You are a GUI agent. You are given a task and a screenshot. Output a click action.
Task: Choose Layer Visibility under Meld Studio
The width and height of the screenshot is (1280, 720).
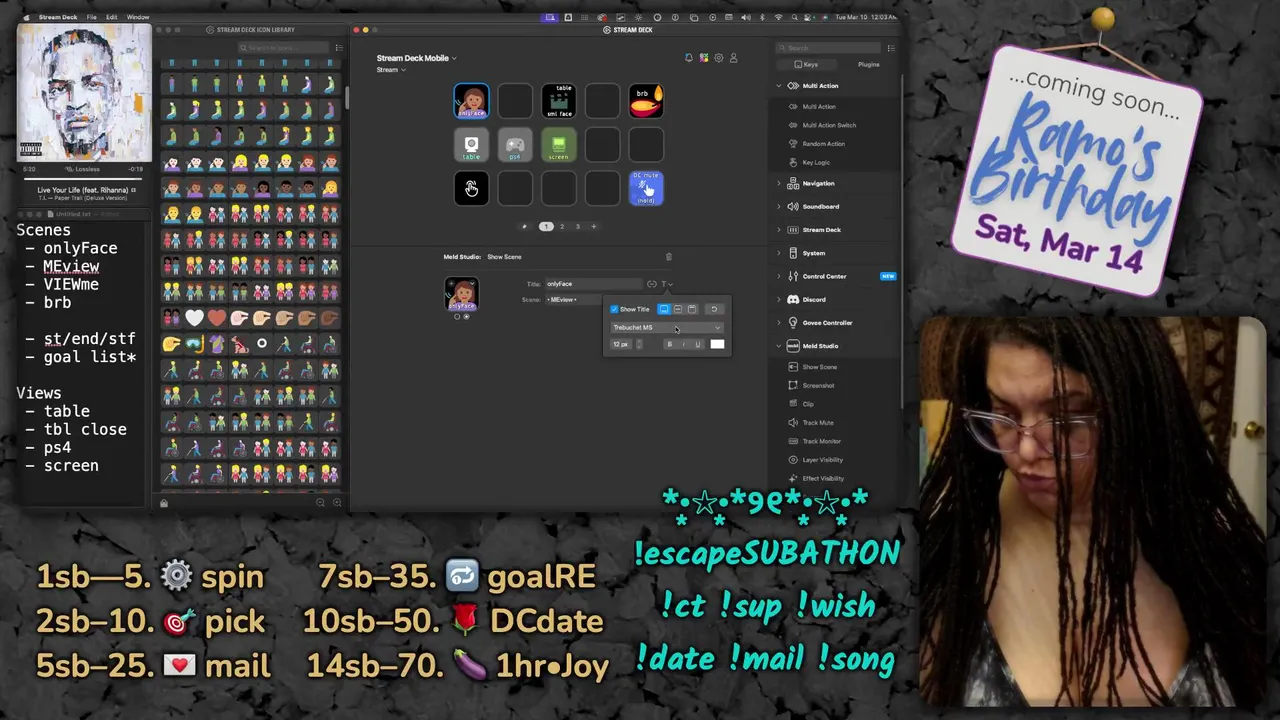(x=823, y=460)
